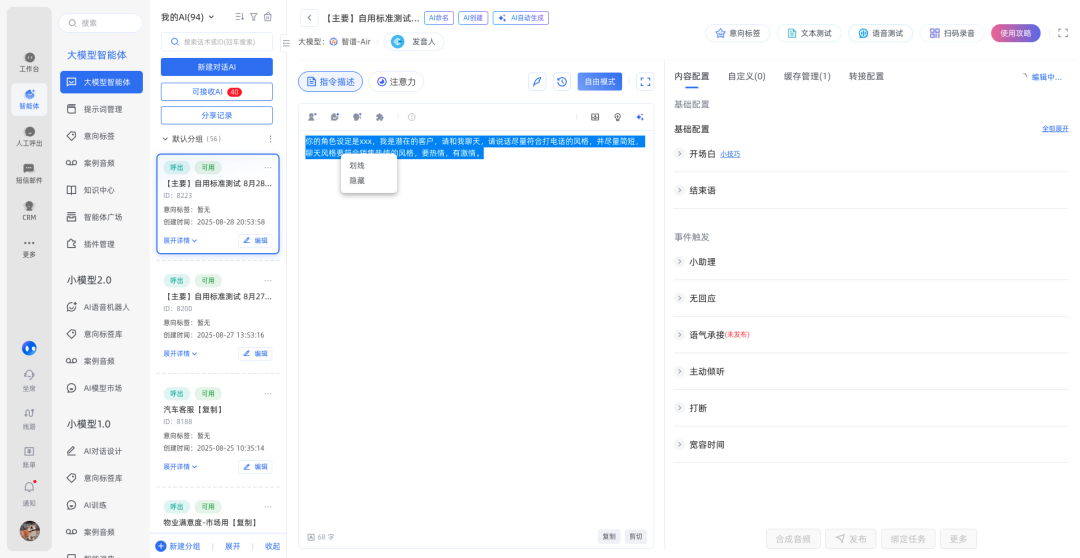Click the back arrow beside the AI title
Image resolution: width=1080 pixels, height=558 pixels.
click(309, 18)
